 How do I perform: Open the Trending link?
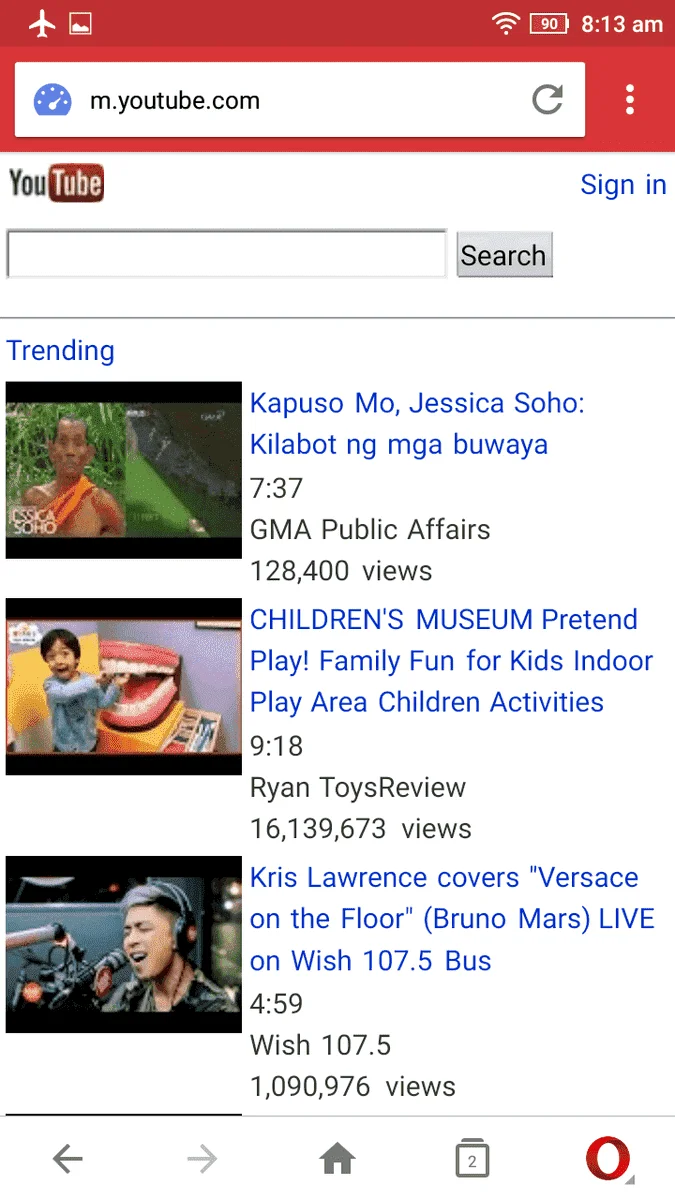[61, 351]
